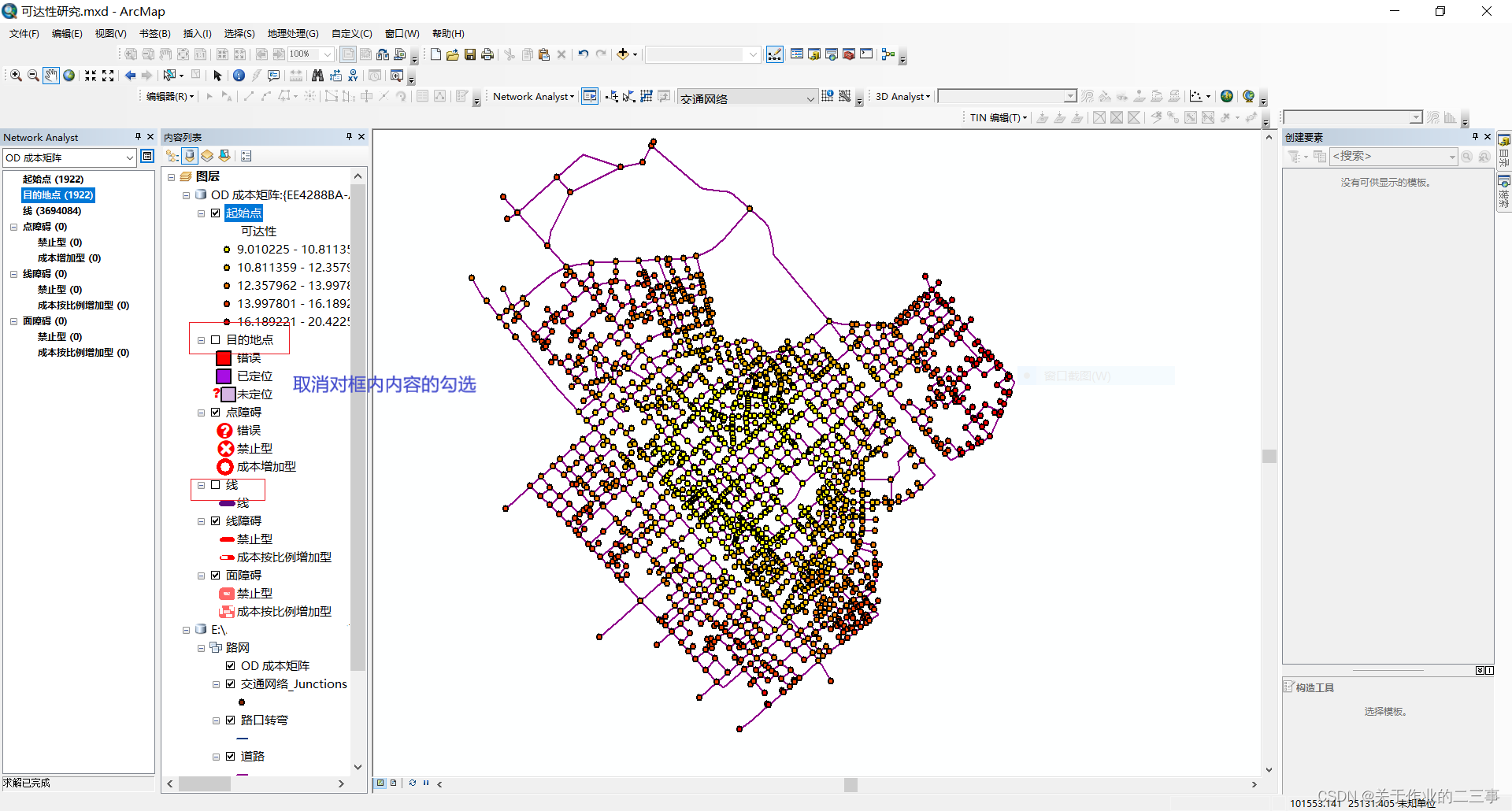Open the 编辑(E) menu
The width and height of the screenshot is (1512, 811).
click(67, 33)
